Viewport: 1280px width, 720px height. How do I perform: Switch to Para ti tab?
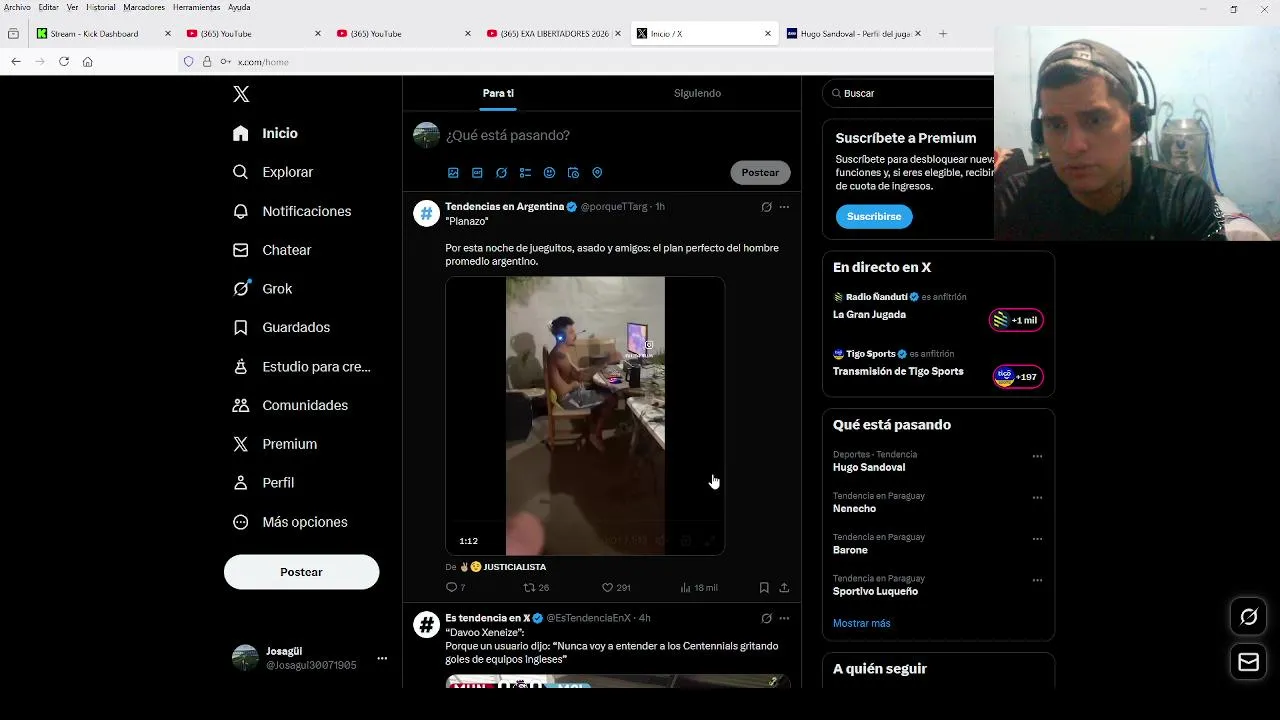coord(498,93)
